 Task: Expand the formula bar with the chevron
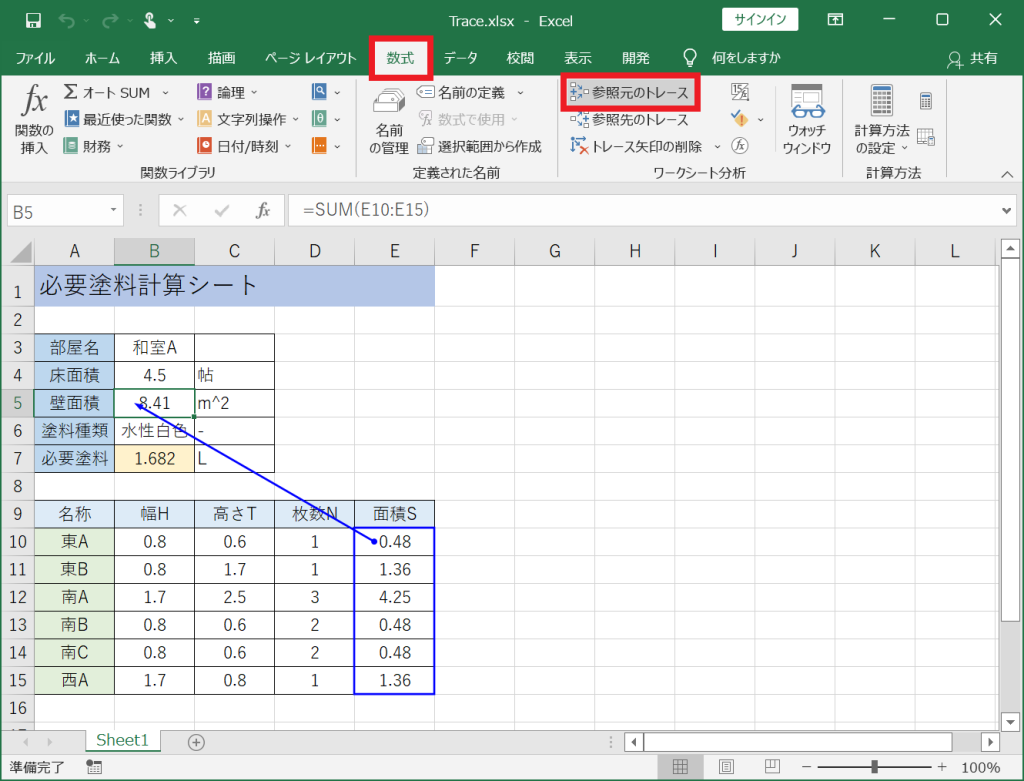click(x=1006, y=210)
